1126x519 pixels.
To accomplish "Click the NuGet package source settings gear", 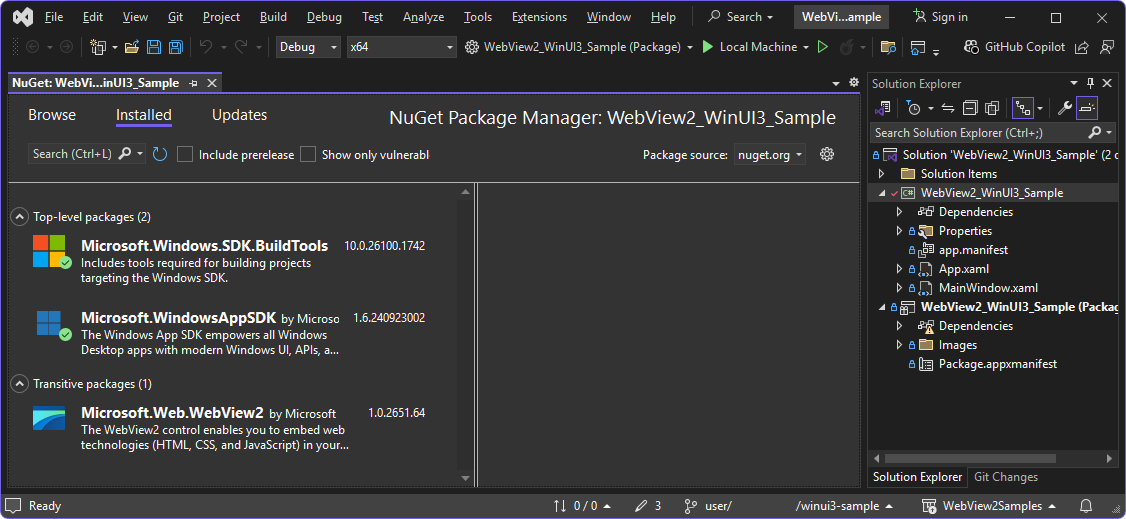I will [x=827, y=154].
